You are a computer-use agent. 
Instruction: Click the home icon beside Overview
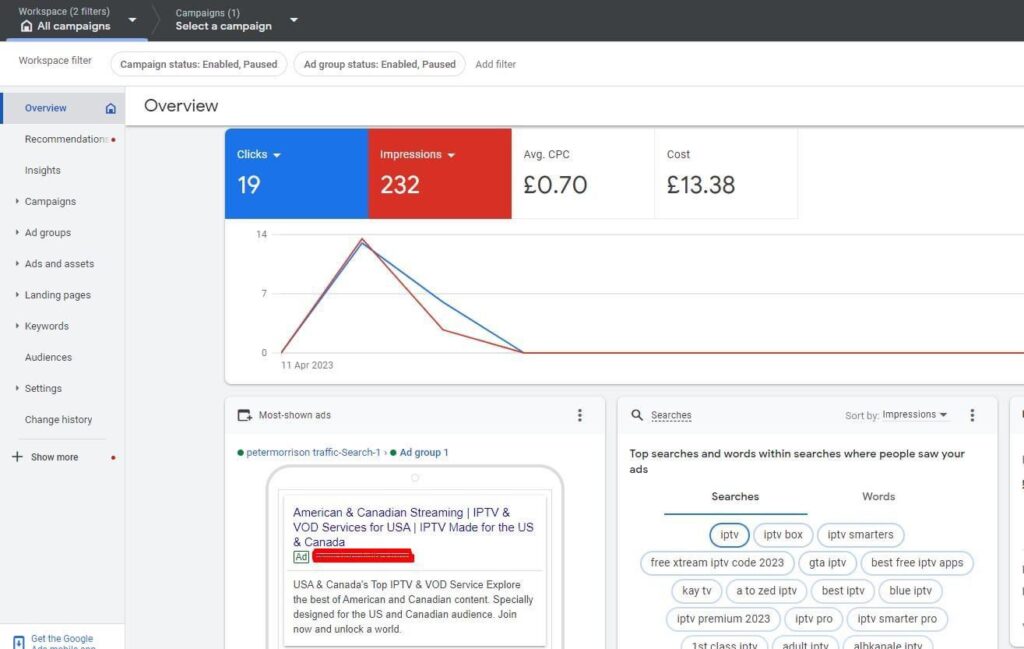click(x=110, y=108)
